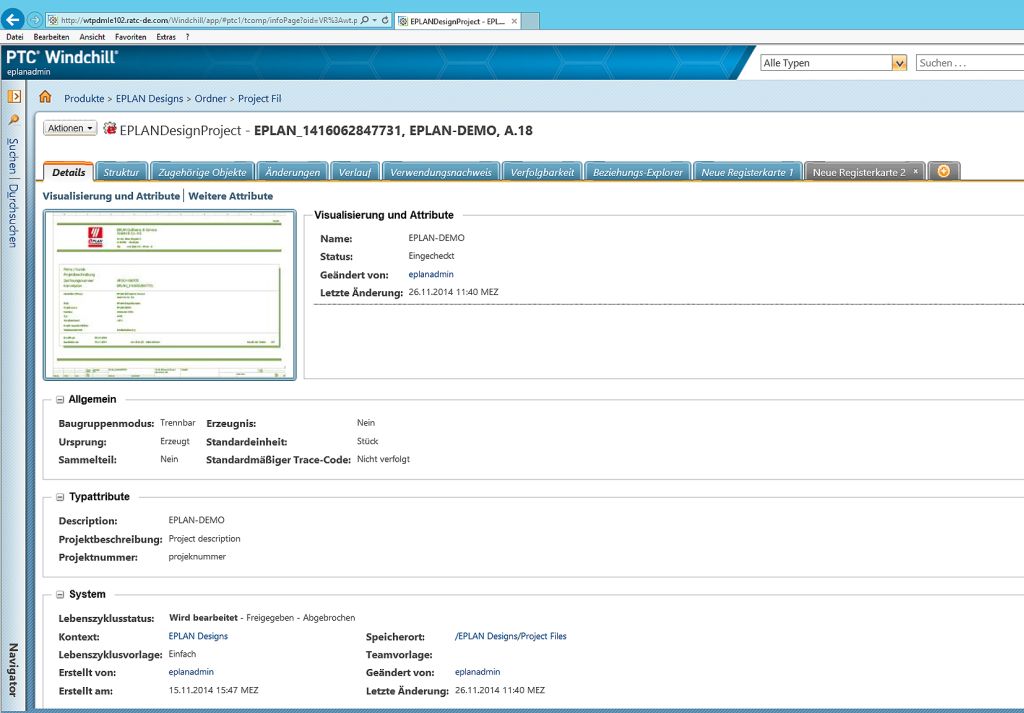Switch to the Neue Registerkarte 1 tab
The width and height of the screenshot is (1024, 713).
[747, 172]
